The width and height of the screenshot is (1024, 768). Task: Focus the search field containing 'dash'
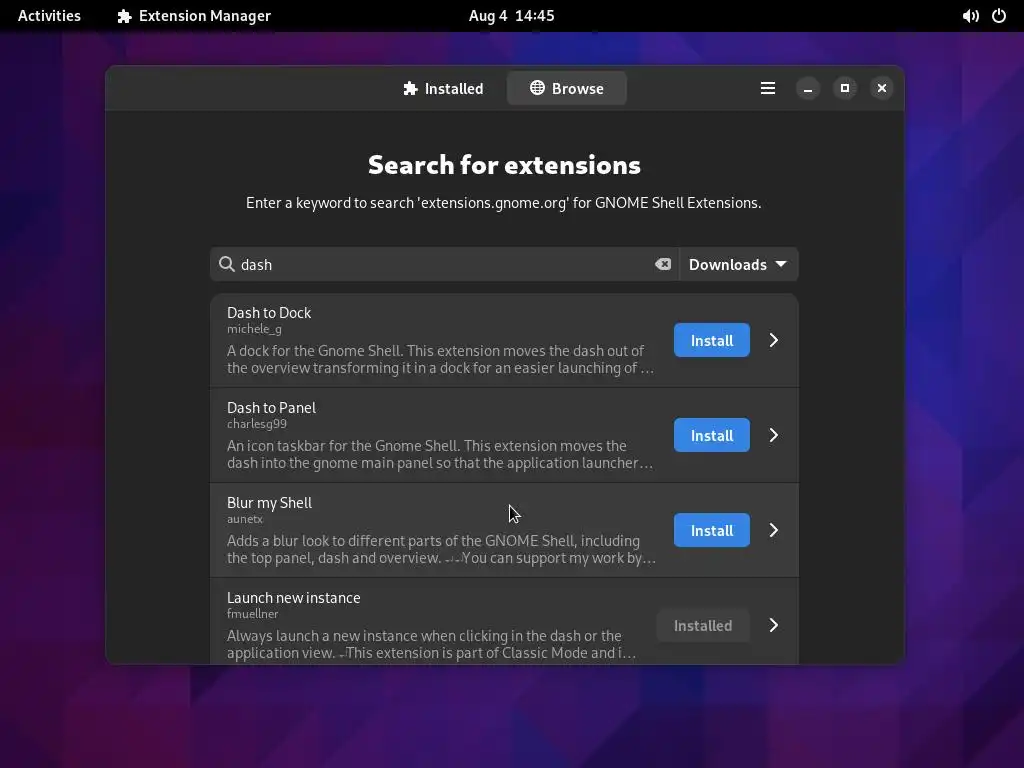tap(445, 264)
